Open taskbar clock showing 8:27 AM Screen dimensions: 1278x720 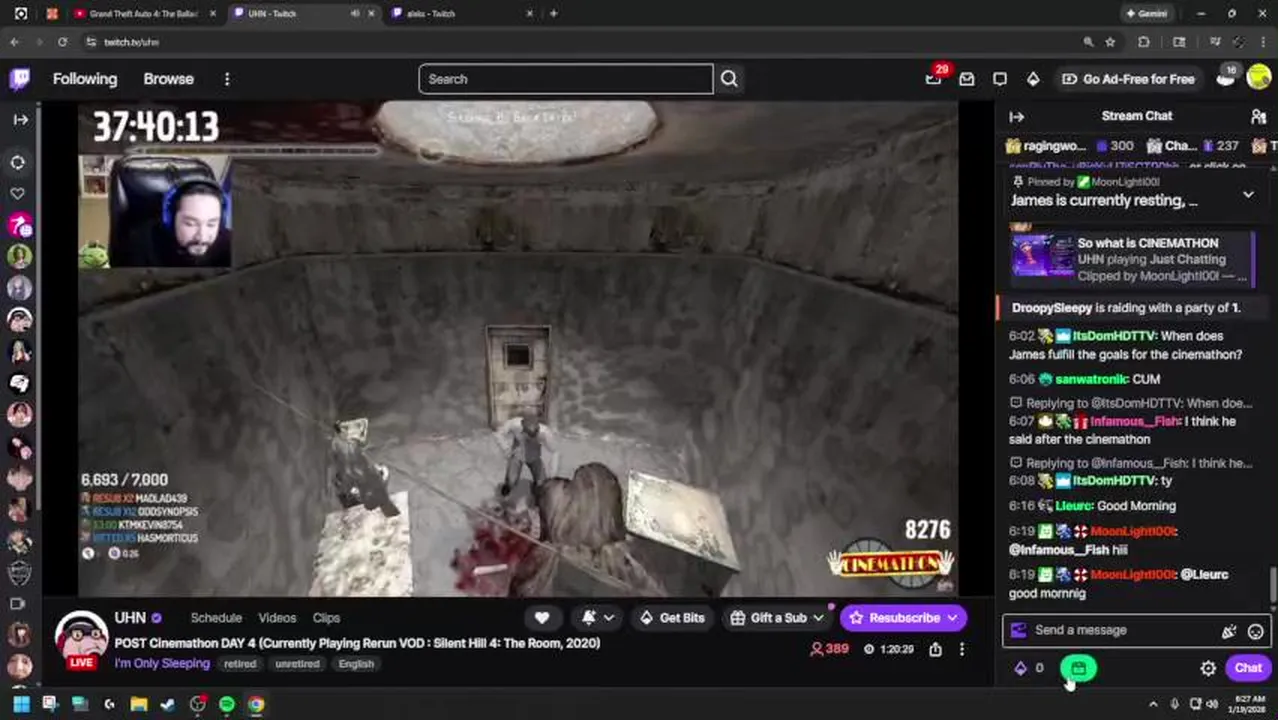tap(1245, 704)
